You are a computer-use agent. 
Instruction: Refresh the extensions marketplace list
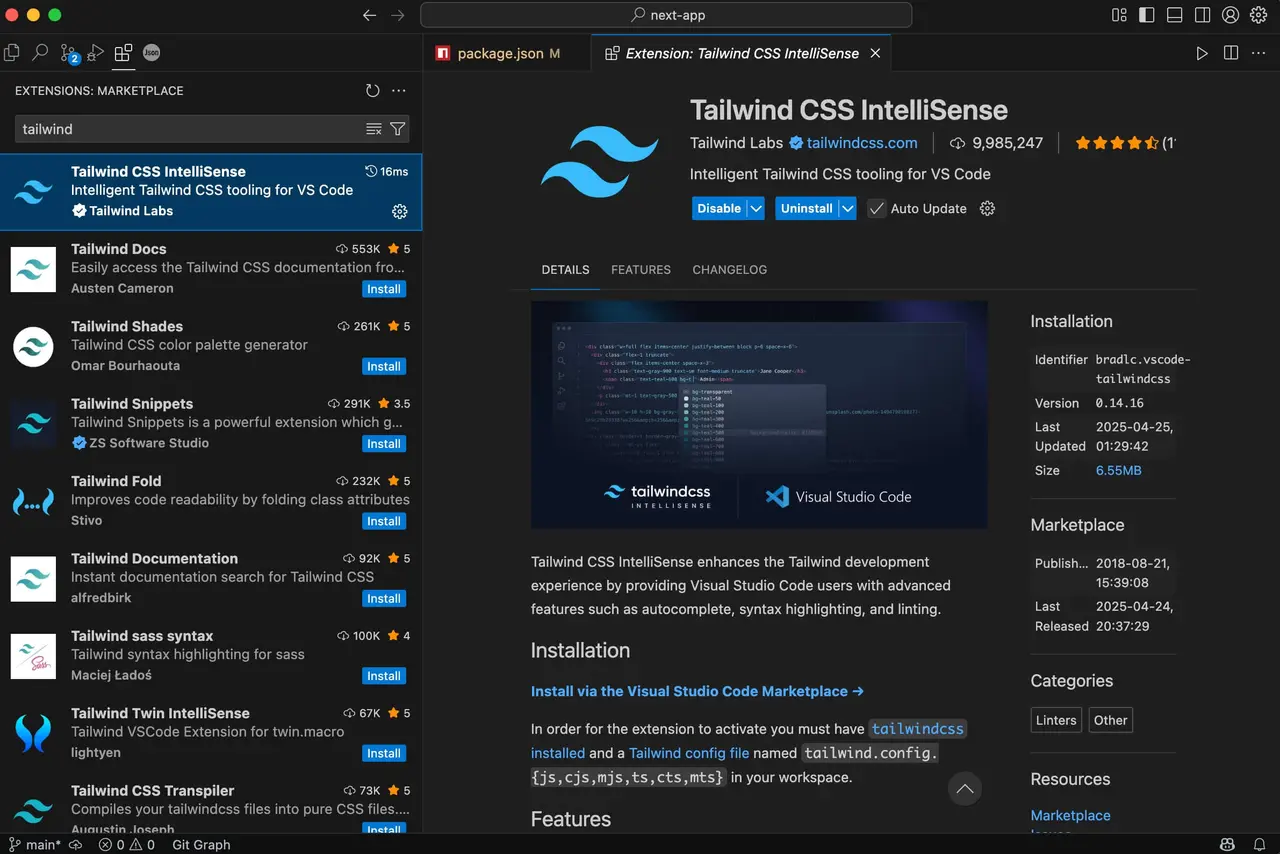click(x=373, y=91)
